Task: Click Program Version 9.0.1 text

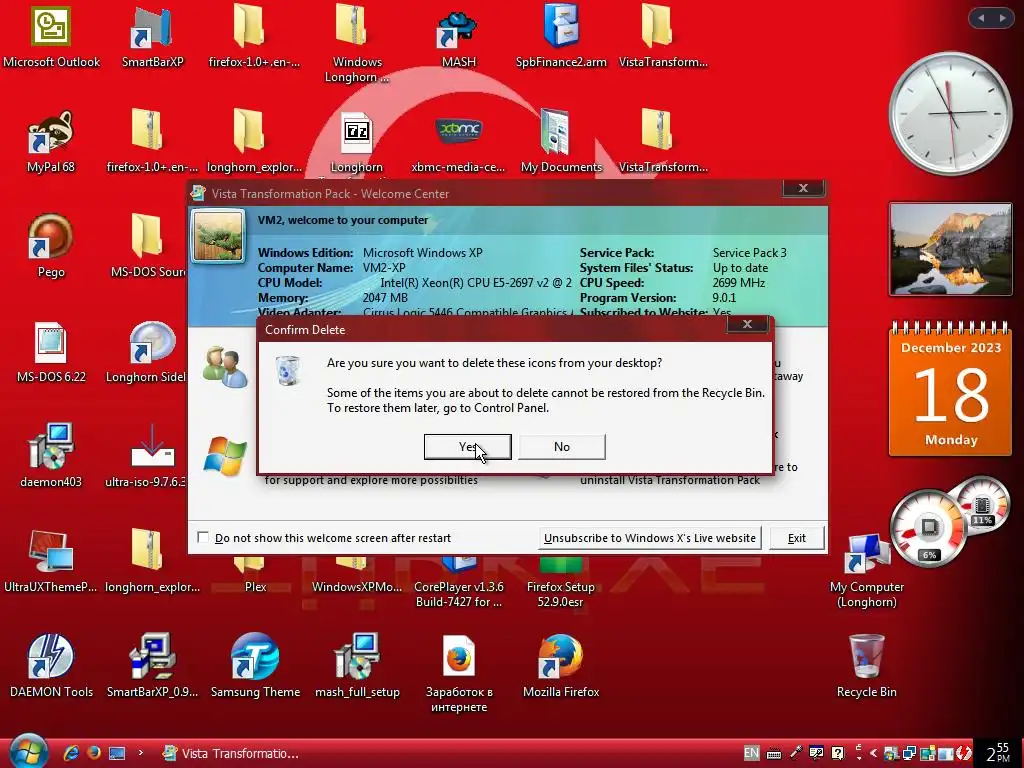Action: [x=724, y=298]
